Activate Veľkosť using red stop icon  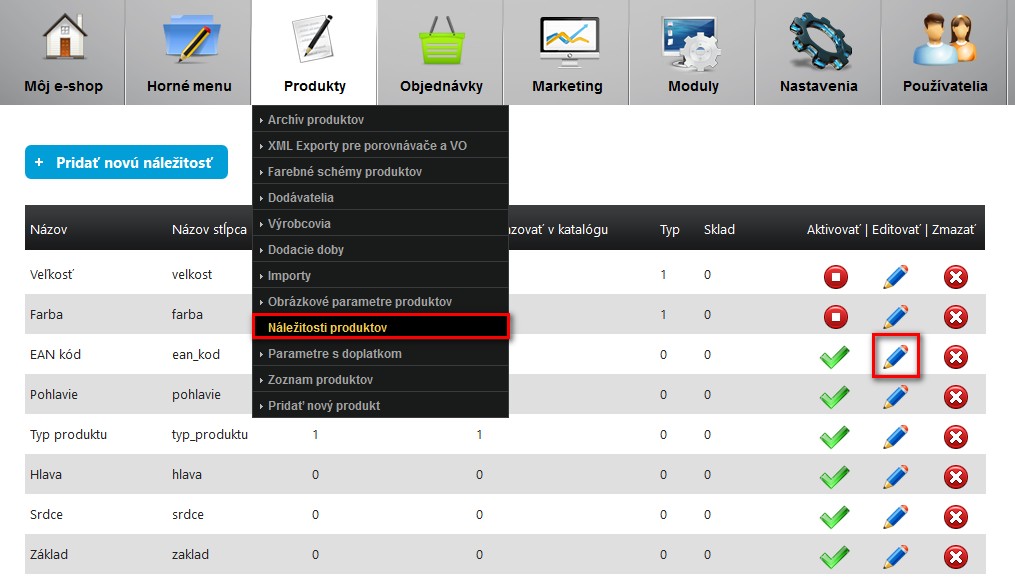835,277
